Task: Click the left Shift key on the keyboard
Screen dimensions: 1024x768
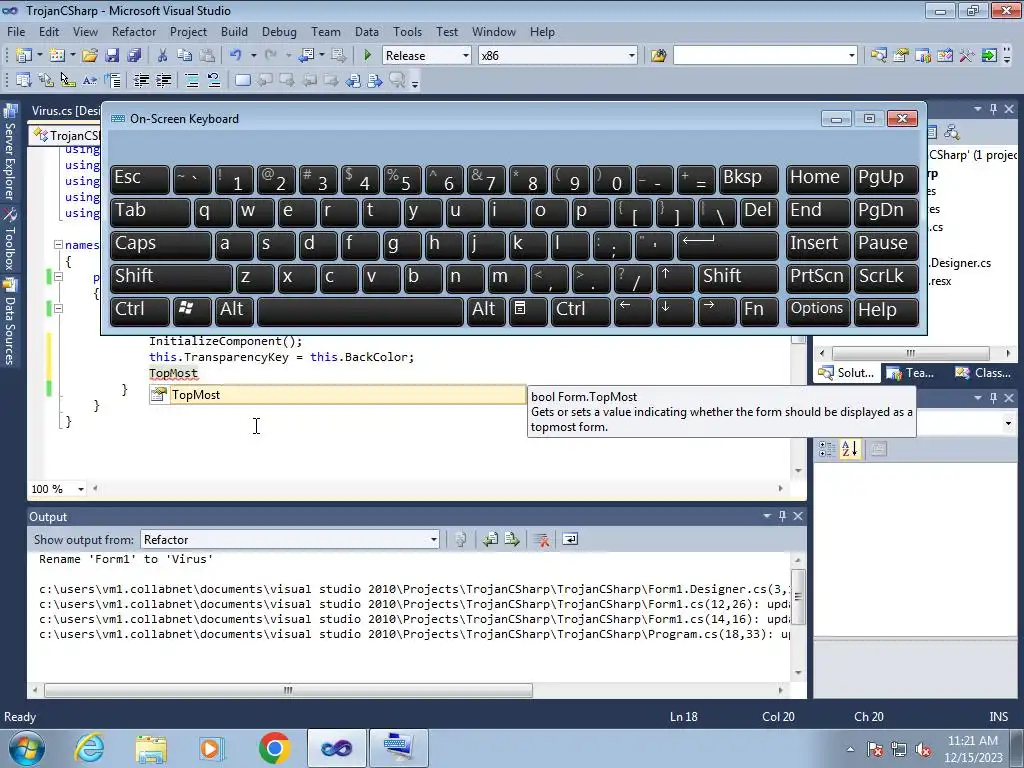Action: click(x=171, y=277)
